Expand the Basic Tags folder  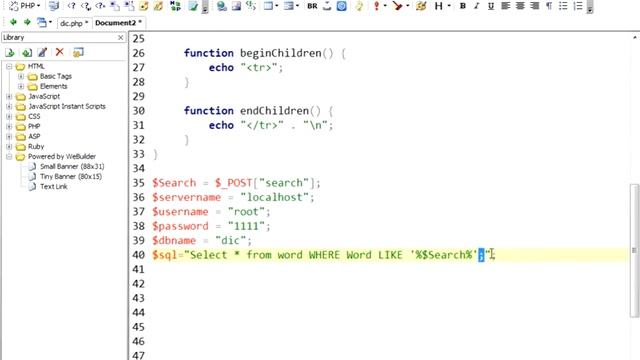tap(21, 76)
